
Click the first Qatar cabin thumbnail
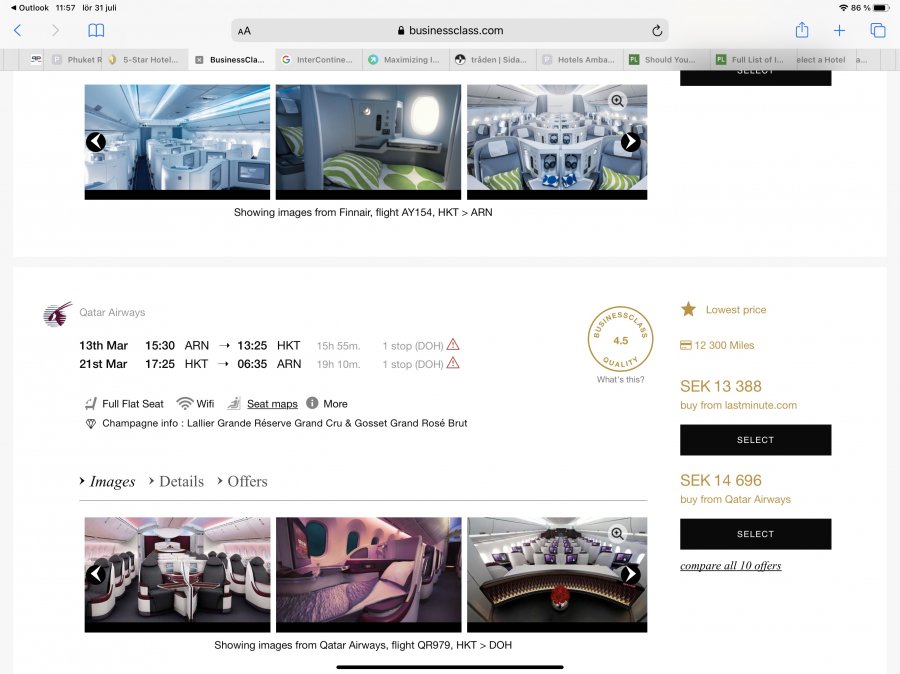(x=177, y=574)
